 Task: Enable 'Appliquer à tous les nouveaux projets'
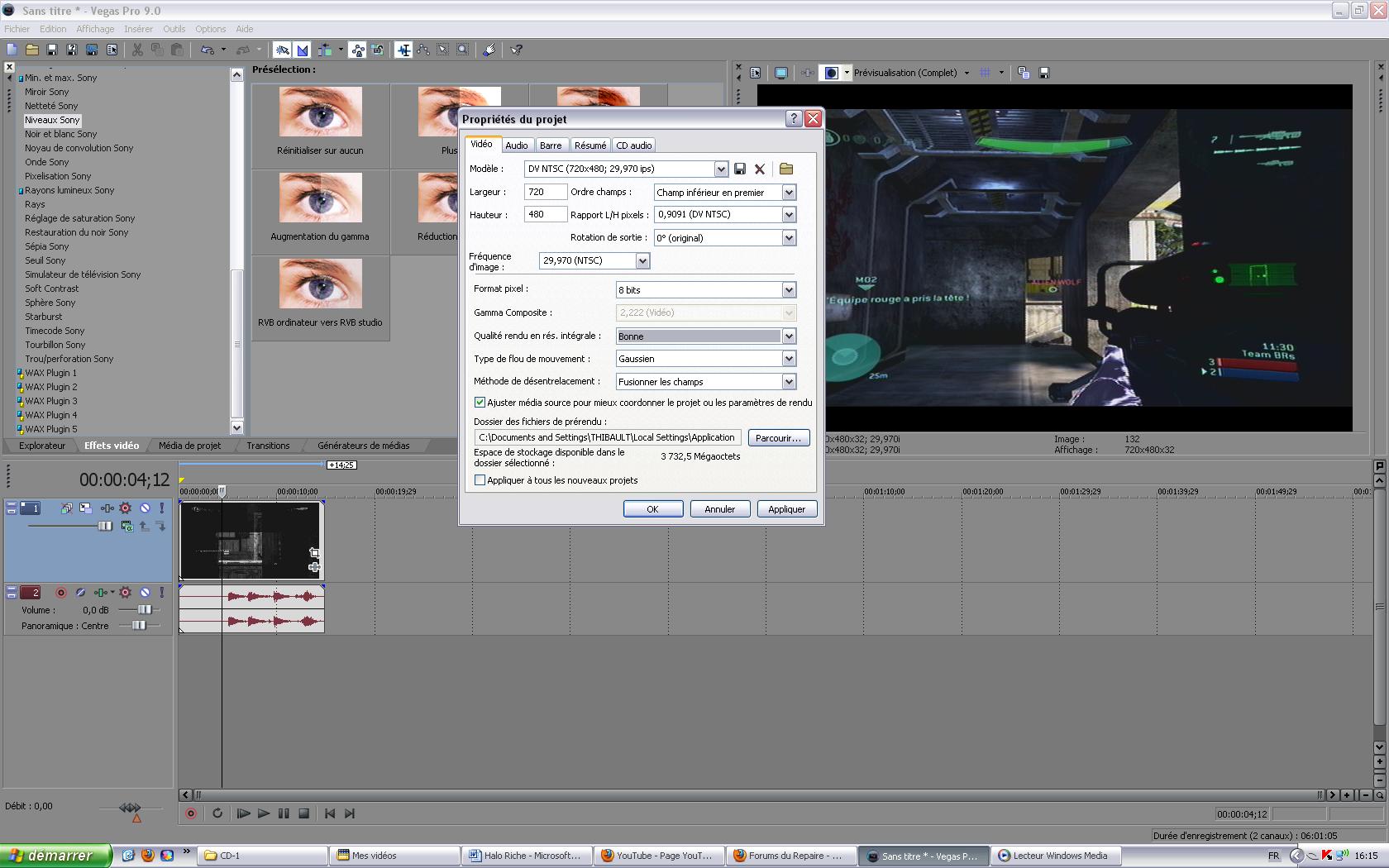point(480,480)
